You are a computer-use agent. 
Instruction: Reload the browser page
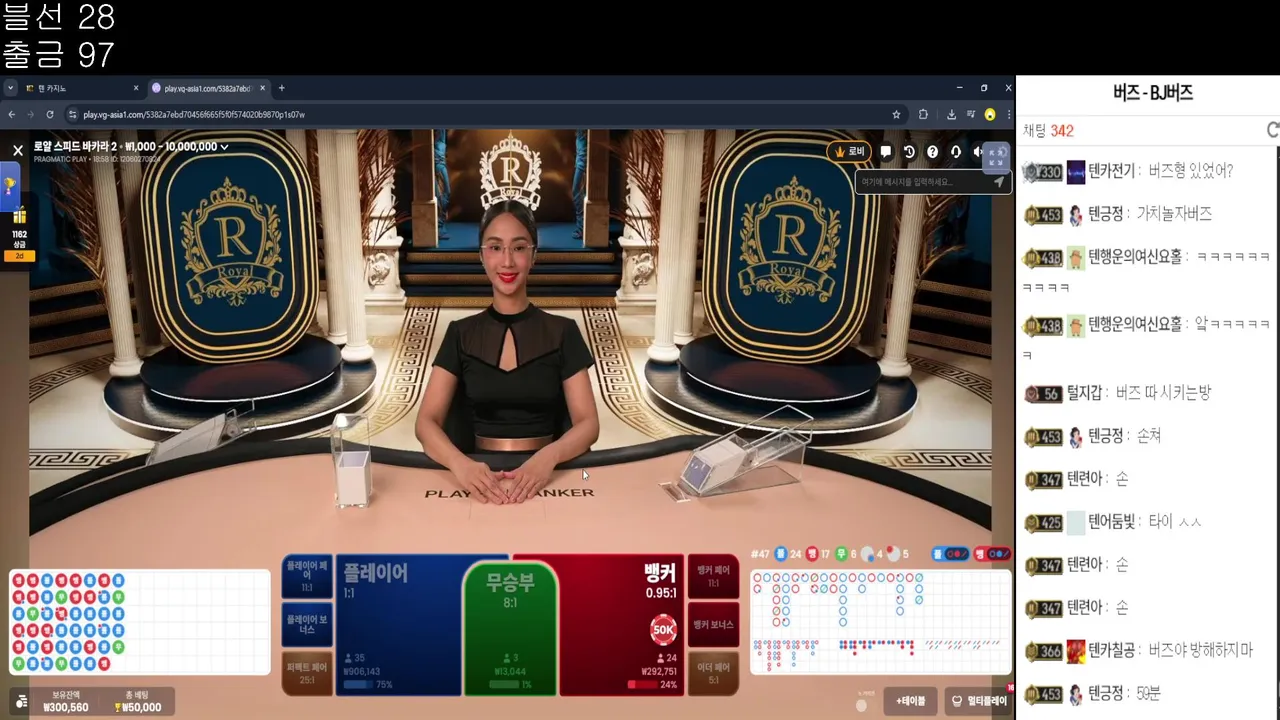coord(50,114)
